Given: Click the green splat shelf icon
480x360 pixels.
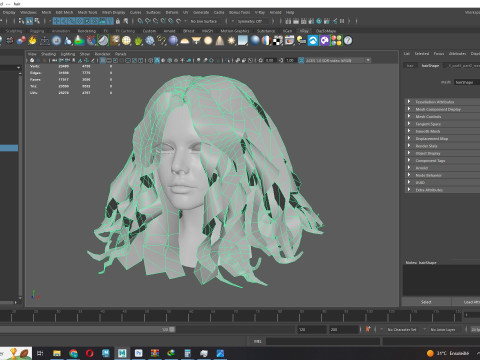Looking at the screenshot, I should coord(138,41).
